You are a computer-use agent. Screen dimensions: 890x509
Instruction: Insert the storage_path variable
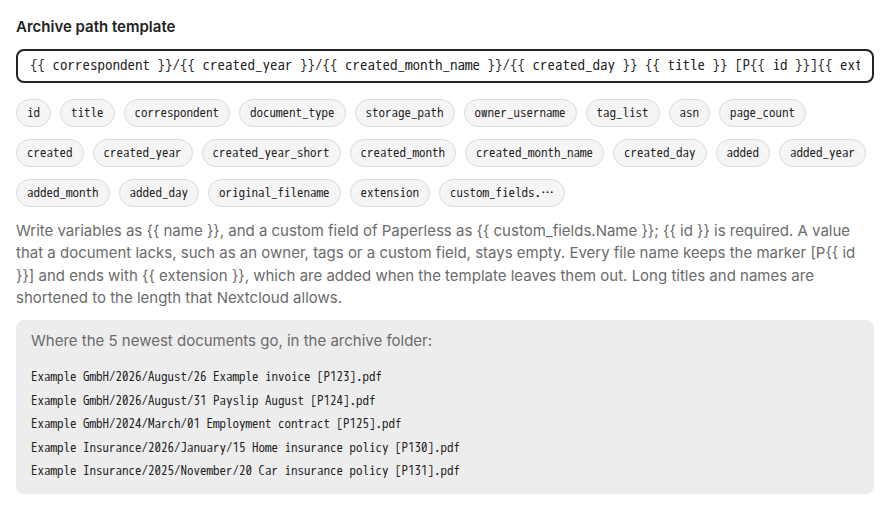[x=404, y=113]
